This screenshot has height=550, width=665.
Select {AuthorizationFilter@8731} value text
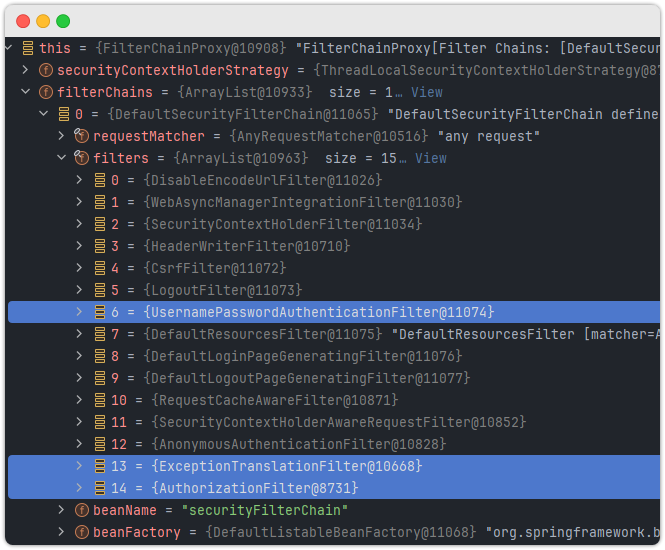pyautogui.click(x=255, y=489)
